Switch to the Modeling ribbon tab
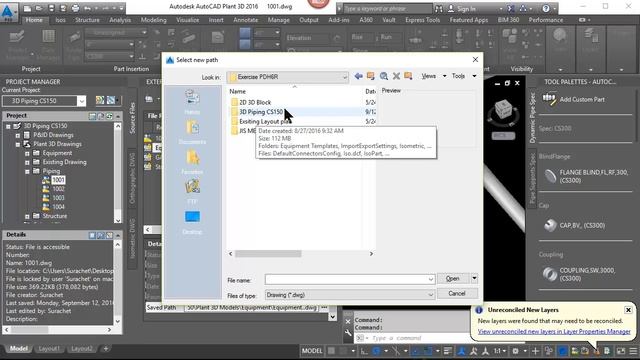 pos(153,20)
